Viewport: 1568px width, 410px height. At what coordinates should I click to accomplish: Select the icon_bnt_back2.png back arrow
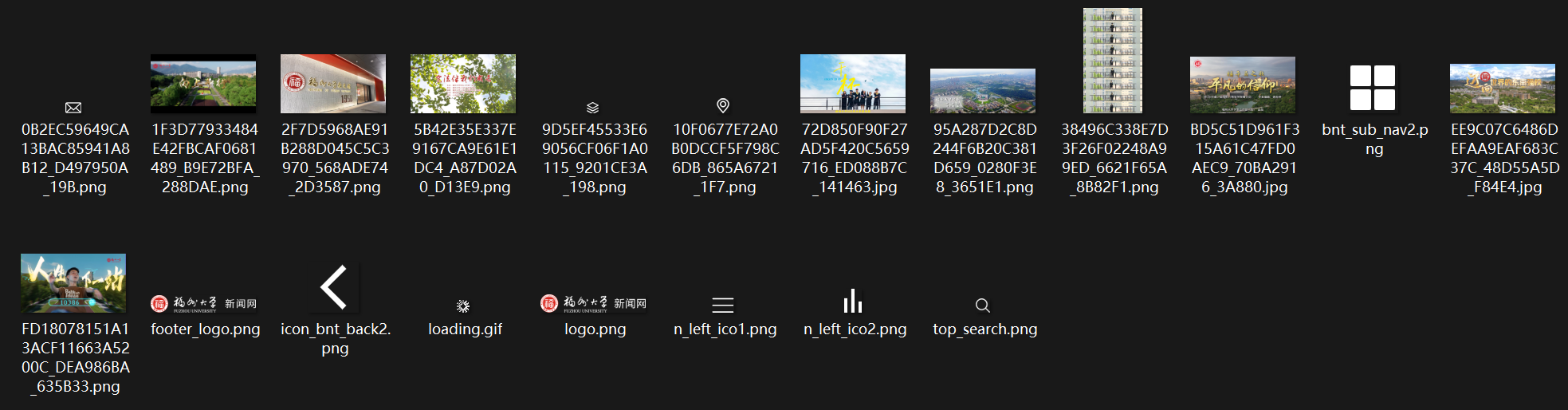(x=334, y=287)
